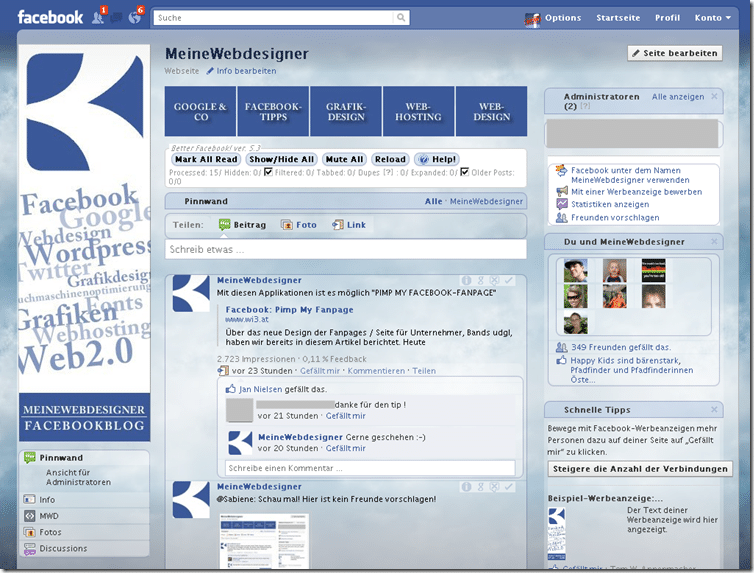Viewport: 754px width, 573px height.
Task: Open GRAFIK-DESIGN tab
Action: coord(346,112)
